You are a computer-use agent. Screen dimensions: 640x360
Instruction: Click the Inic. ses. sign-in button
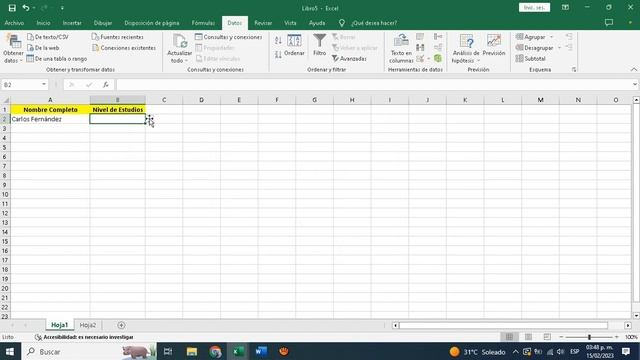coord(534,8)
